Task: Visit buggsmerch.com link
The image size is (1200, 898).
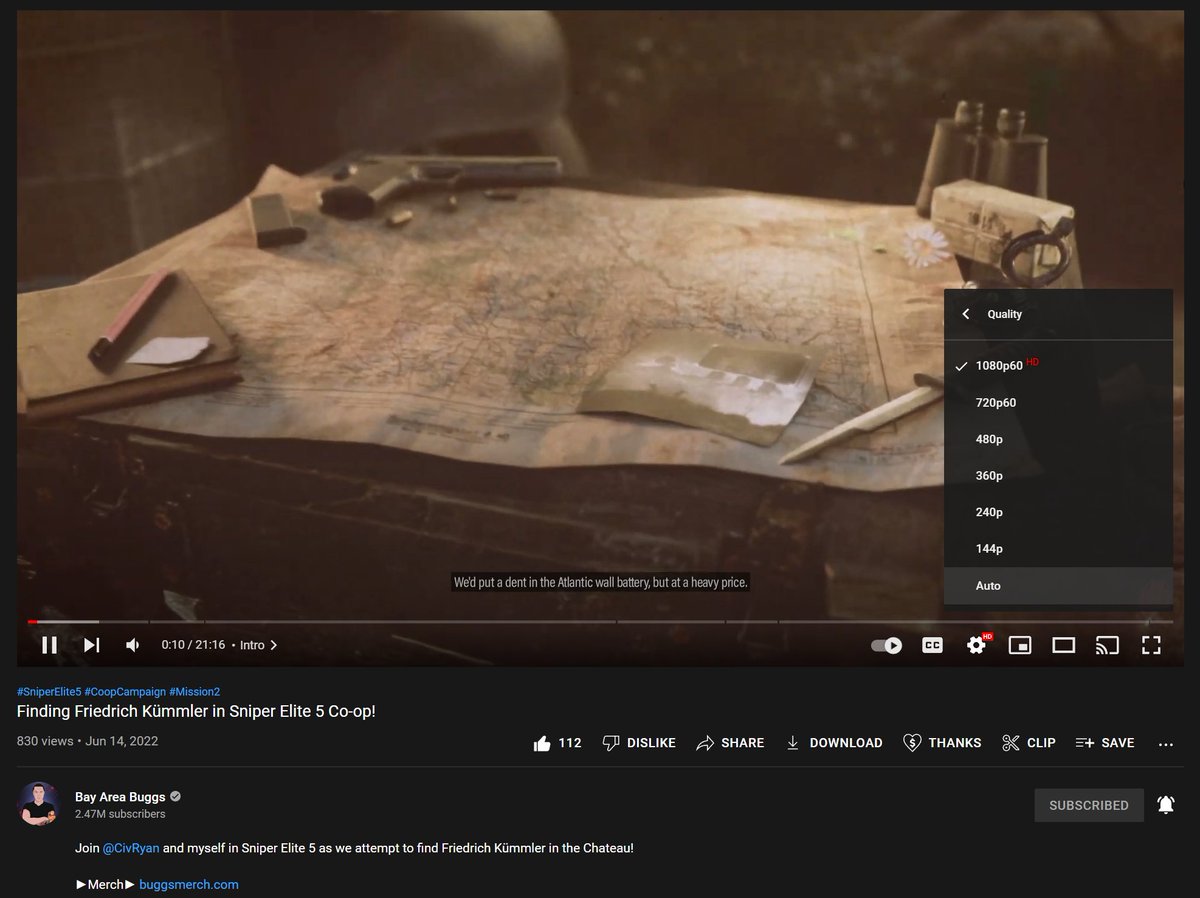Action: click(x=189, y=884)
